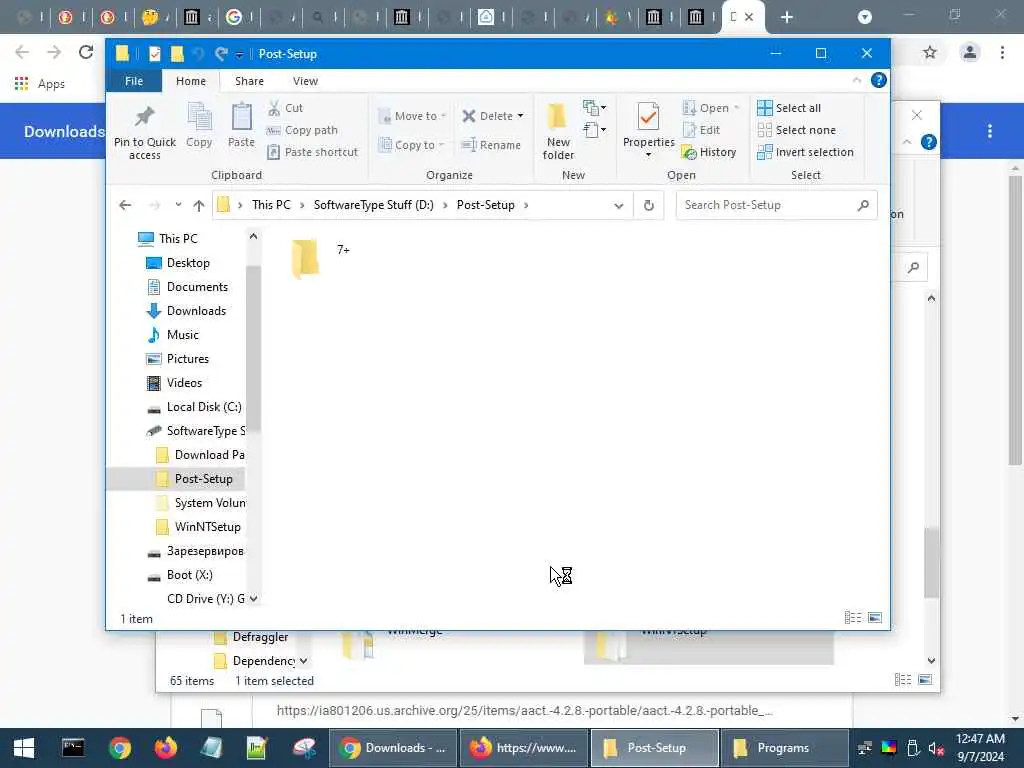Screen dimensions: 1024x768
Task: Switch to details view icon
Action: (x=853, y=618)
